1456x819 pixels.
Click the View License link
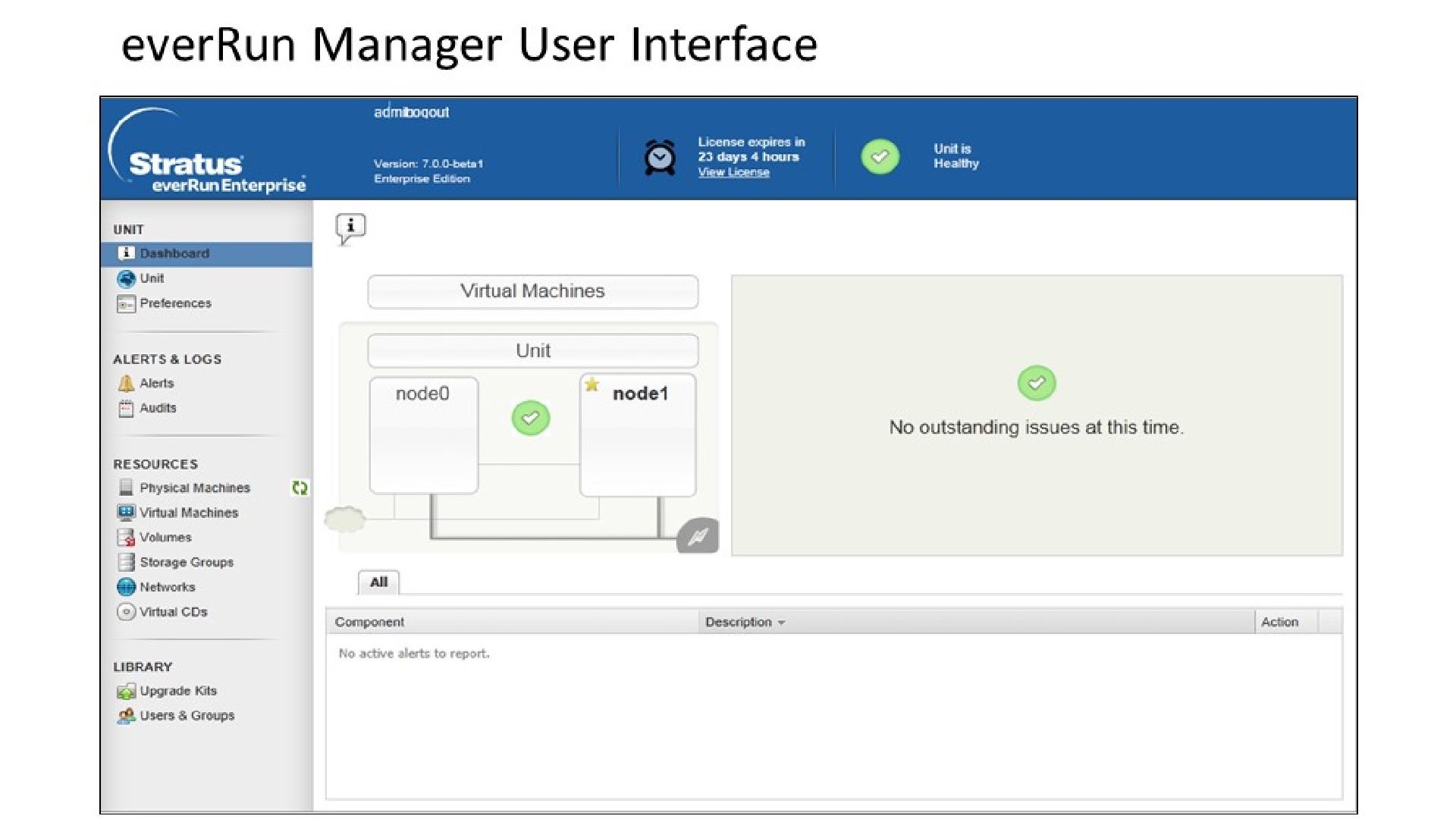(x=733, y=173)
